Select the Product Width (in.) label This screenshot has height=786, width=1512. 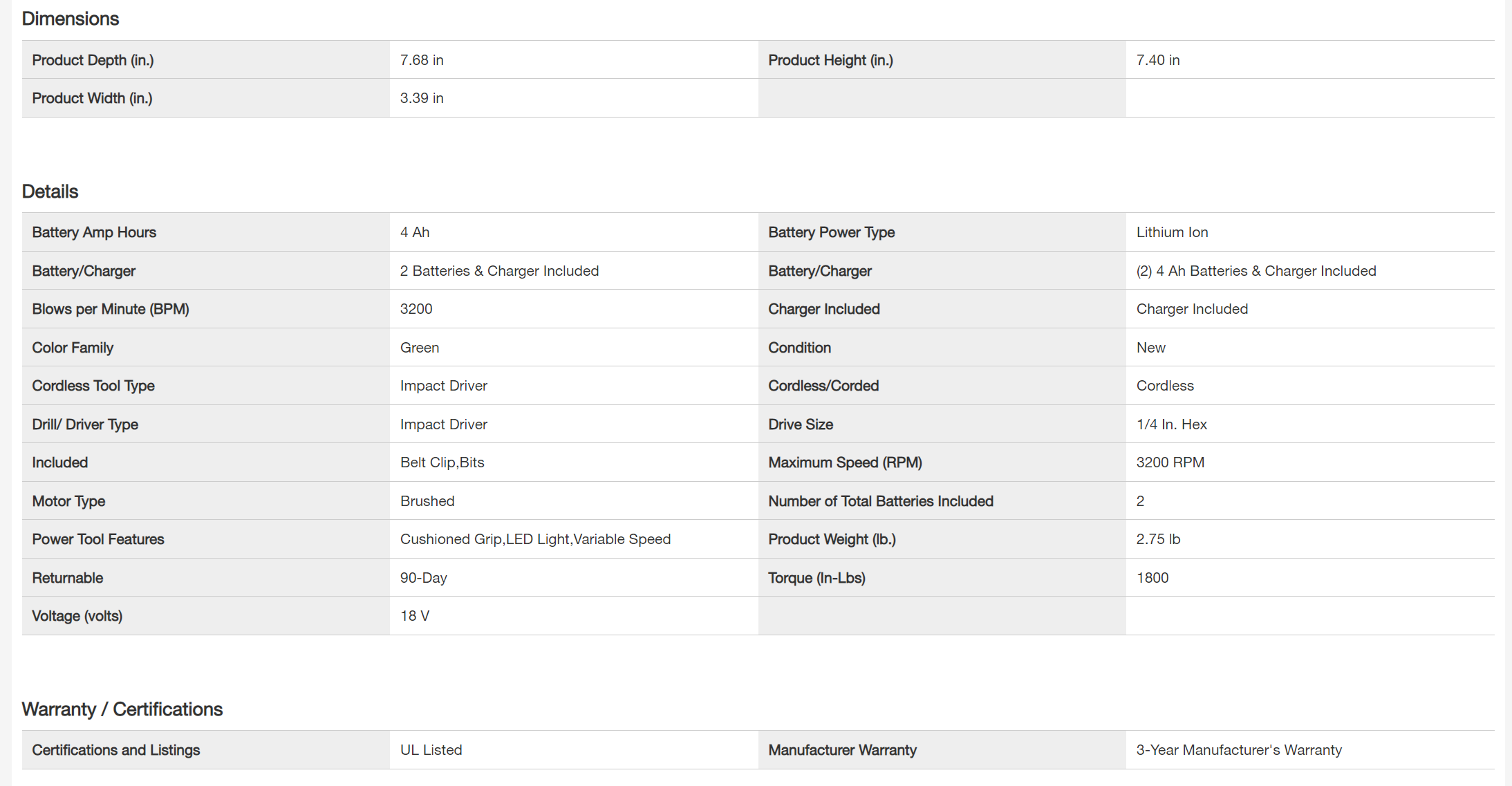[x=92, y=98]
